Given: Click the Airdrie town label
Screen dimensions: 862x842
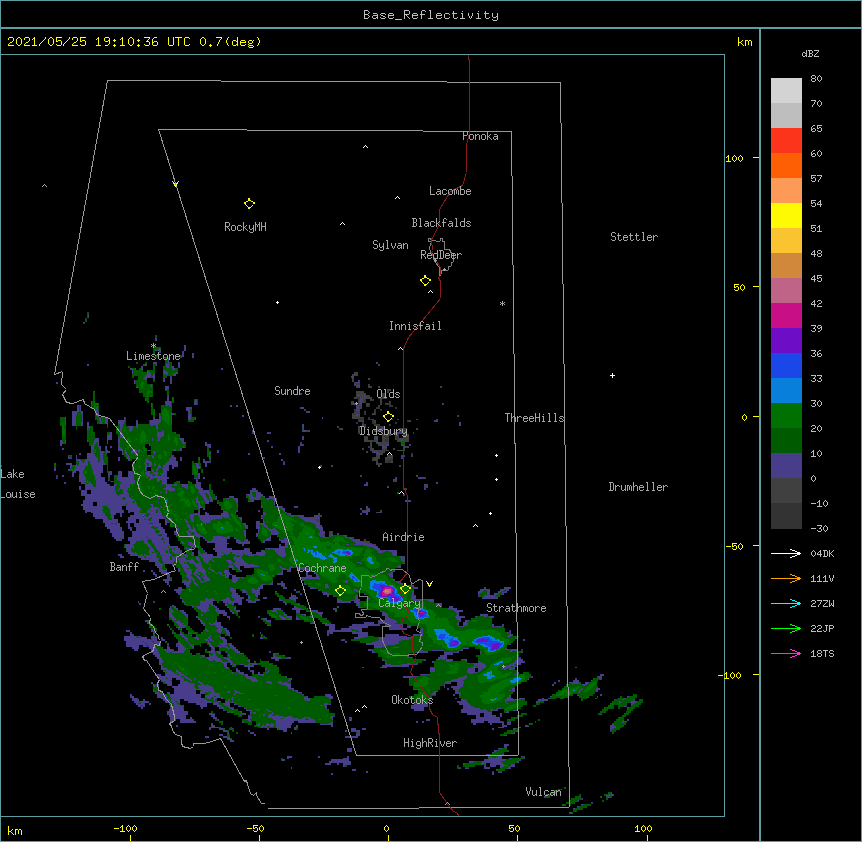Looking at the screenshot, I should coord(404,537).
